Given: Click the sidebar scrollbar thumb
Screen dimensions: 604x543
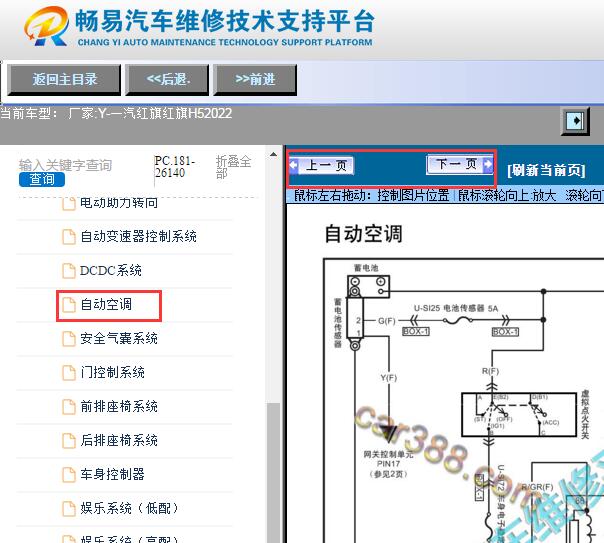Looking at the screenshot, I should click(x=273, y=473).
